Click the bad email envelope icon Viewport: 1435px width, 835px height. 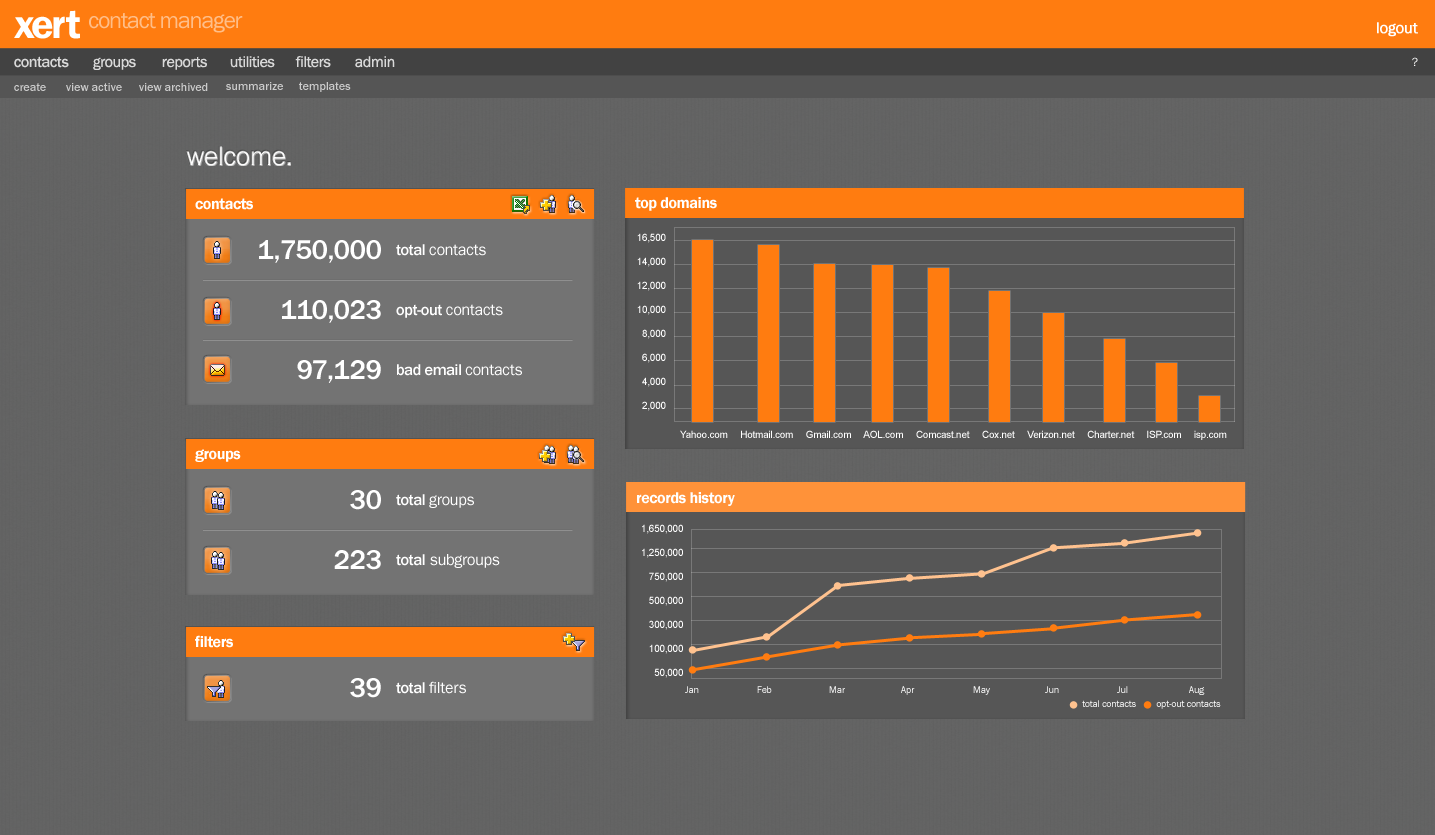[217, 369]
